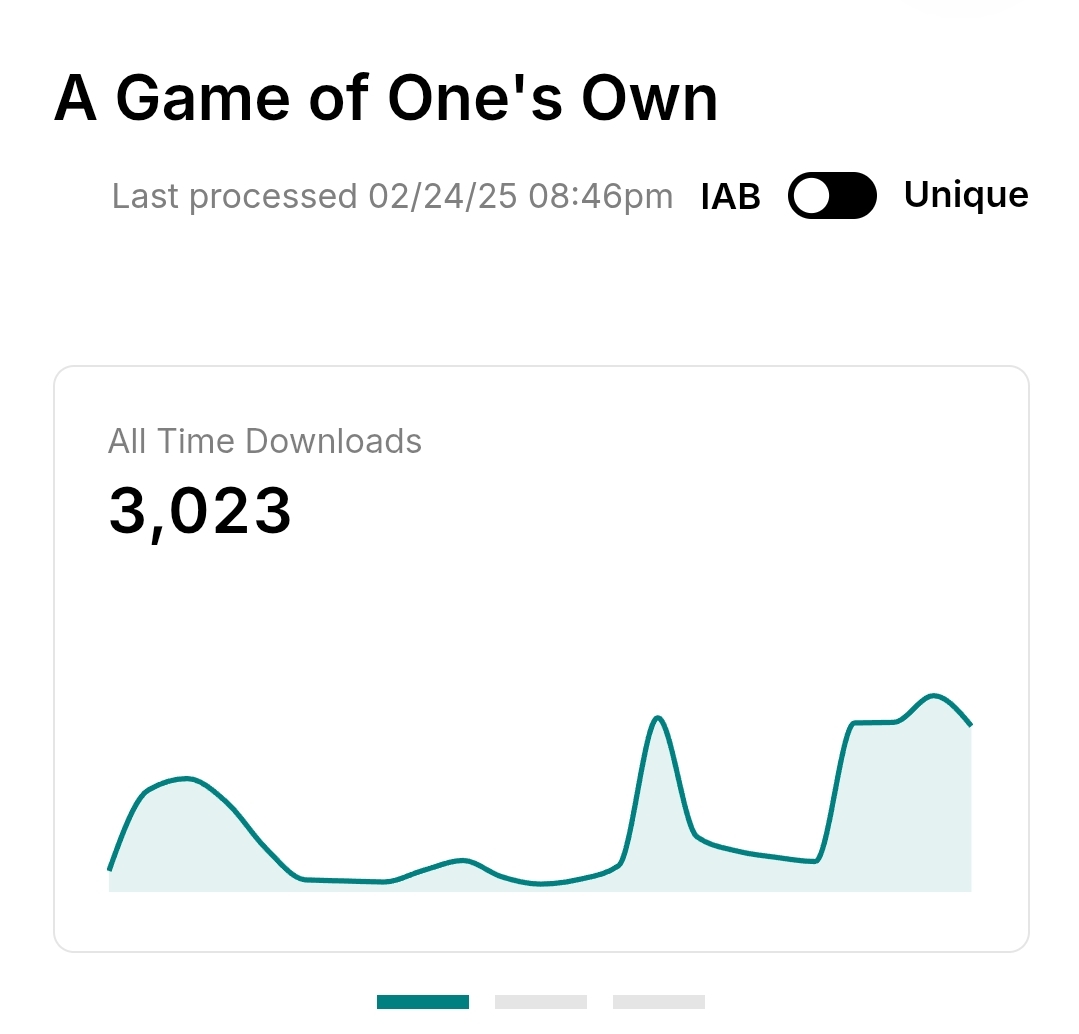Click the 3,023 downloads count
The width and height of the screenshot is (1079, 1034).
click(x=200, y=511)
